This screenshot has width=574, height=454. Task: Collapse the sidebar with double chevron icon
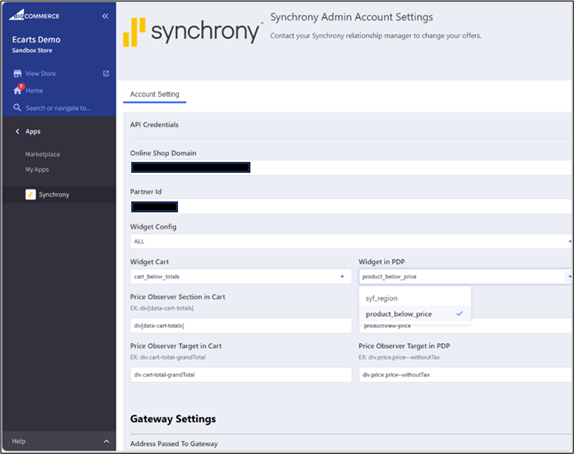(105, 16)
